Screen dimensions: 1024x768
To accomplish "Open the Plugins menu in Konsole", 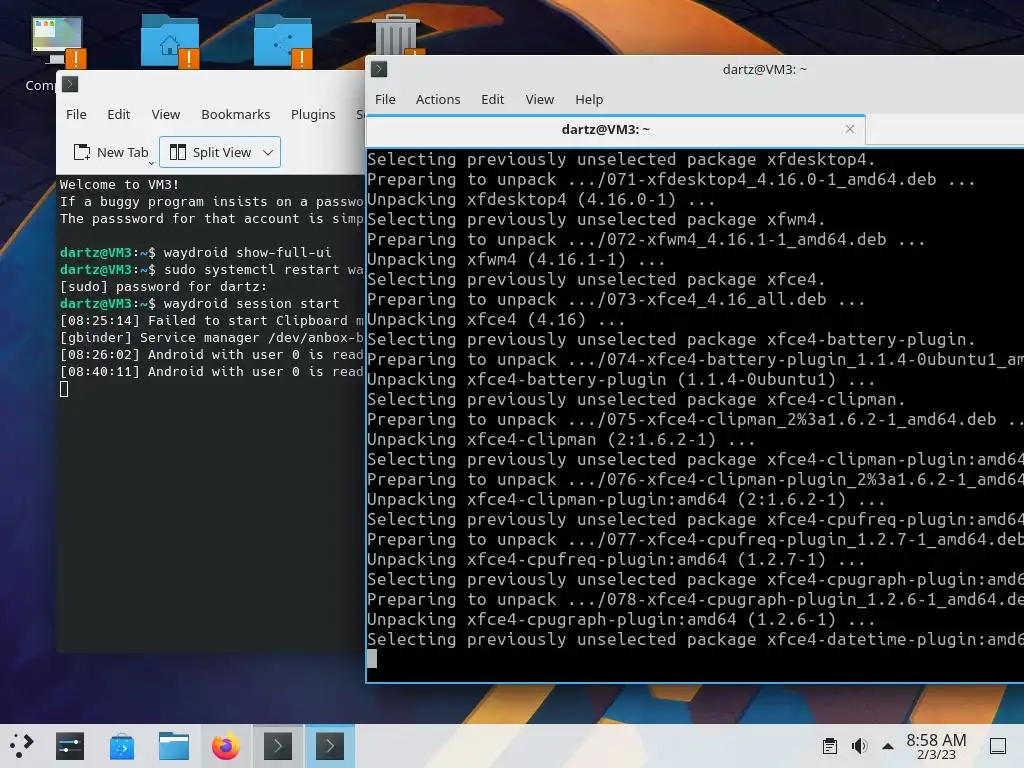I will coord(313,114).
